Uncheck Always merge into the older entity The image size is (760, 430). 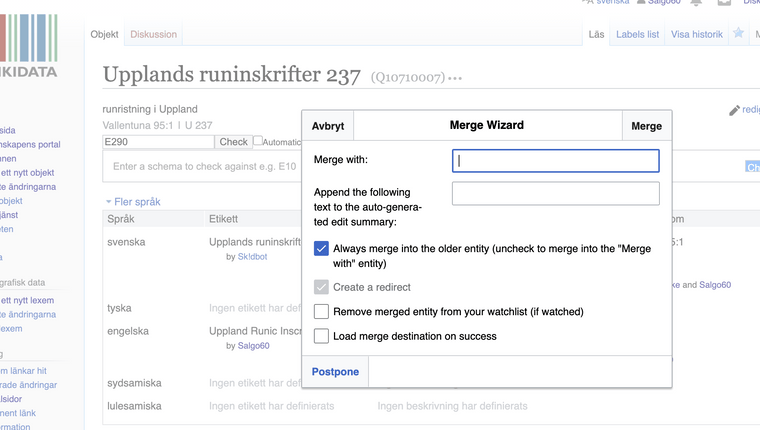click(321, 249)
